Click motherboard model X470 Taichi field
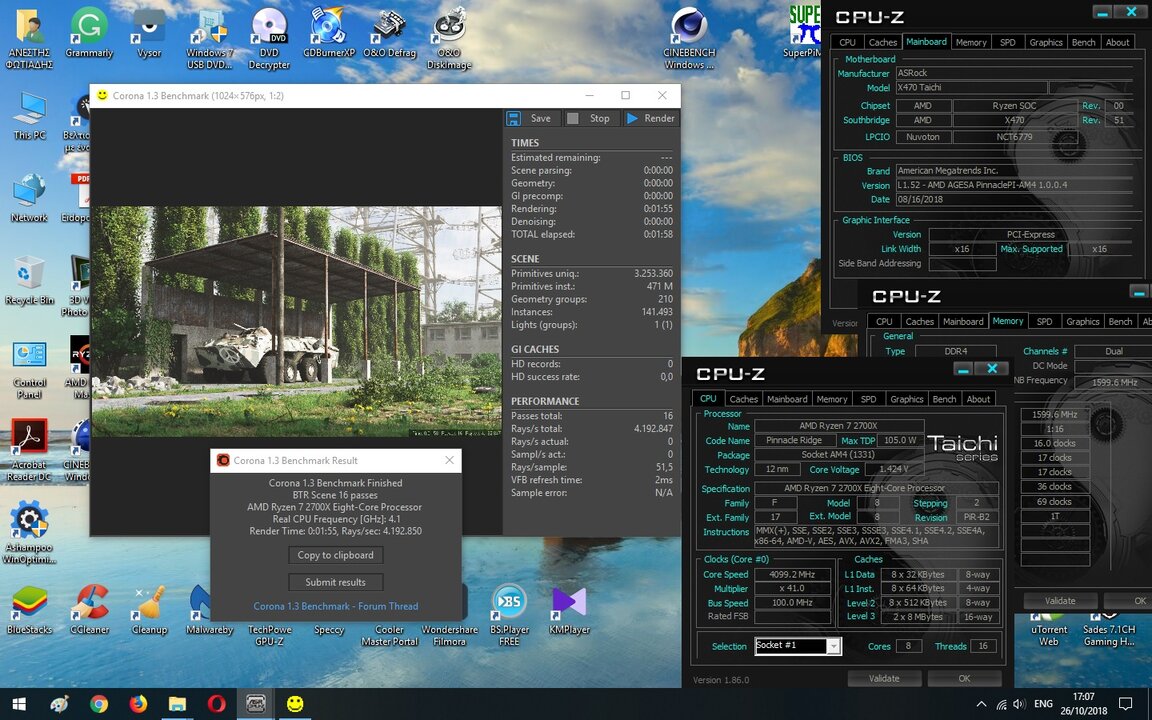 970,87
